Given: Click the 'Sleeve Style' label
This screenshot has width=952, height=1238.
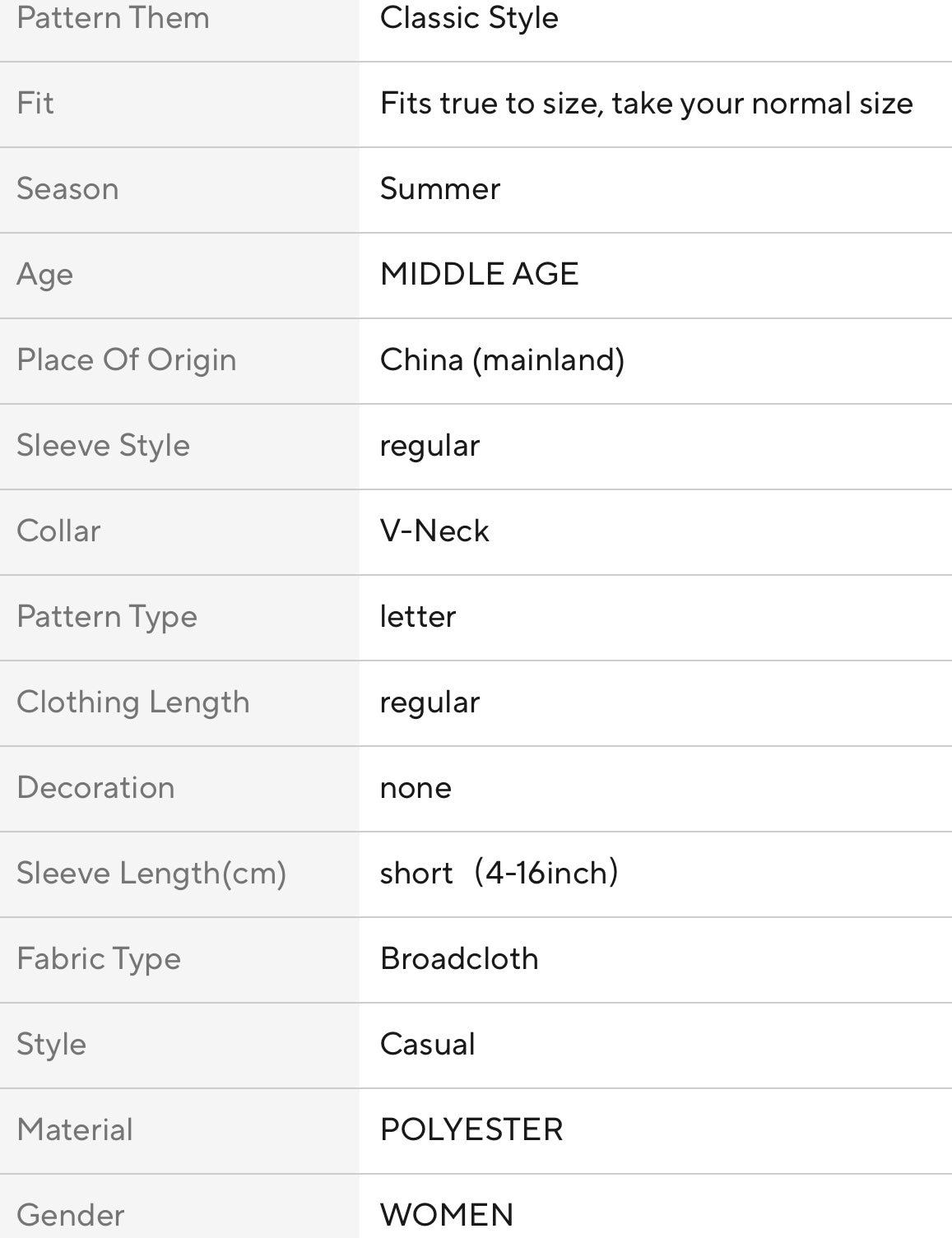Looking at the screenshot, I should click(103, 446).
